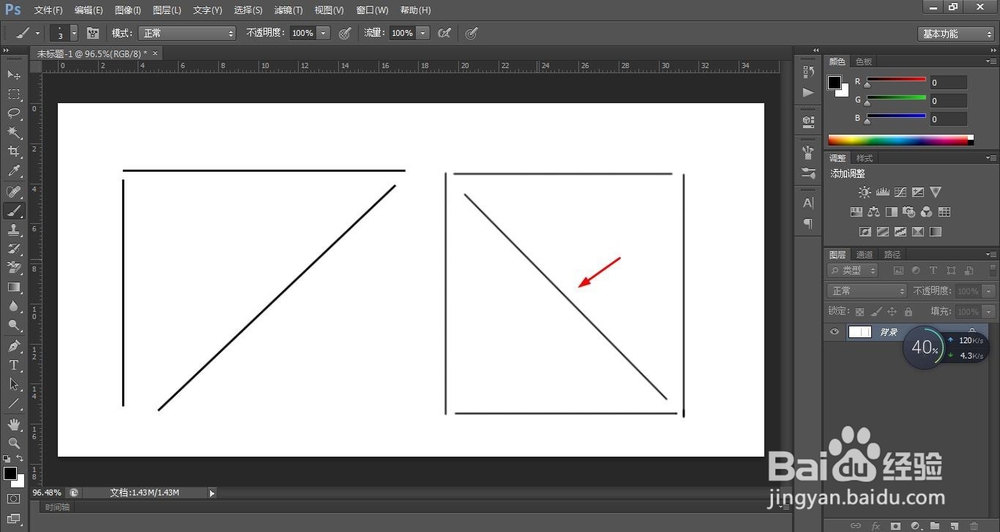
Task: Open the brush mode 正常 dropdown in options bar
Action: 188,33
